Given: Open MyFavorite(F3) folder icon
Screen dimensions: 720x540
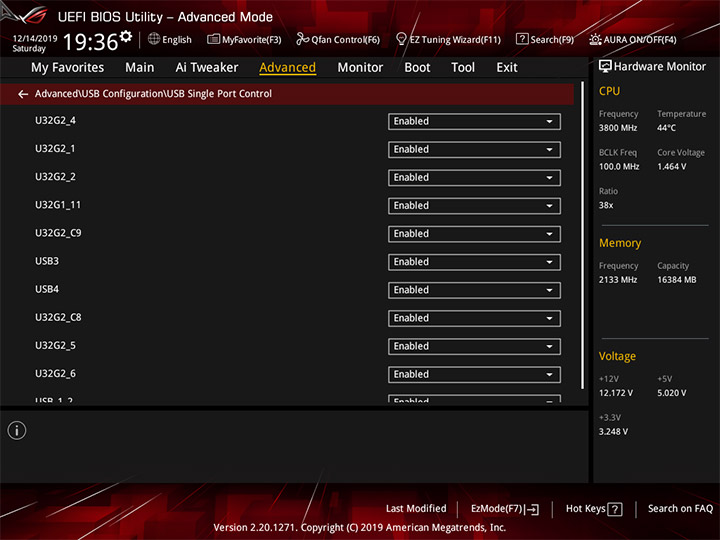Looking at the screenshot, I should pos(213,39).
